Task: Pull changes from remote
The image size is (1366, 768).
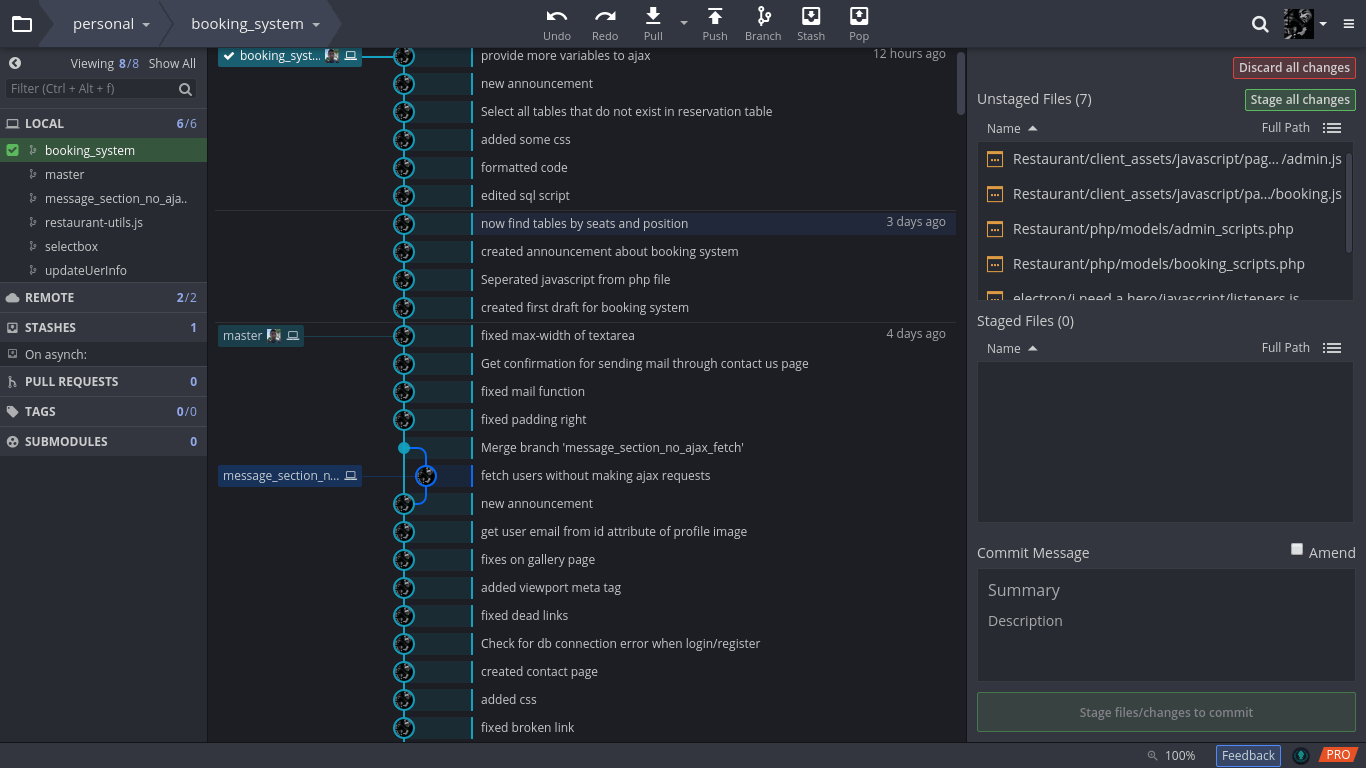Action: click(651, 22)
